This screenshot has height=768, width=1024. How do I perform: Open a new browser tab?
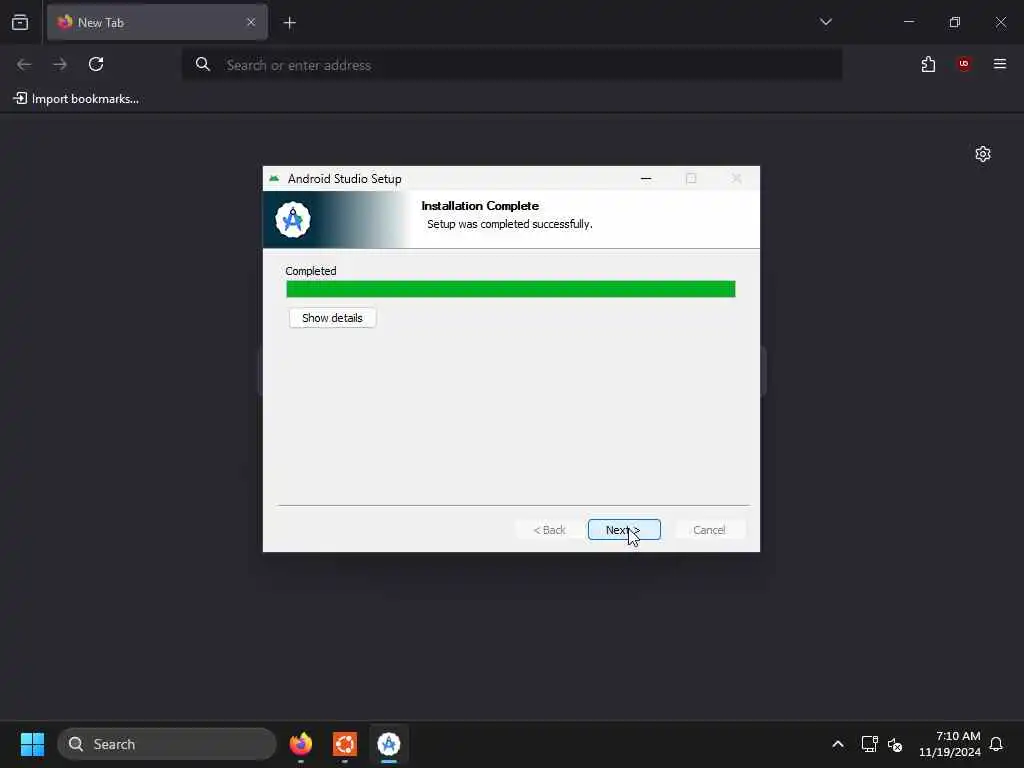290,23
